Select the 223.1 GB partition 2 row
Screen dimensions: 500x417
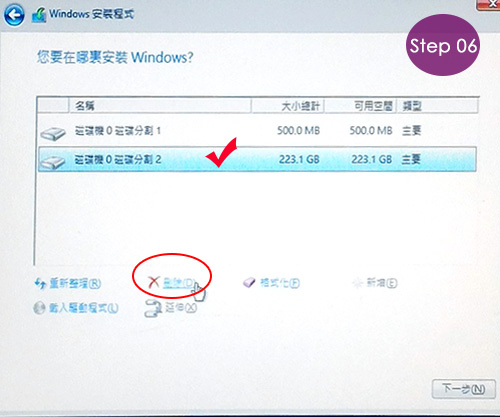(x=257, y=159)
